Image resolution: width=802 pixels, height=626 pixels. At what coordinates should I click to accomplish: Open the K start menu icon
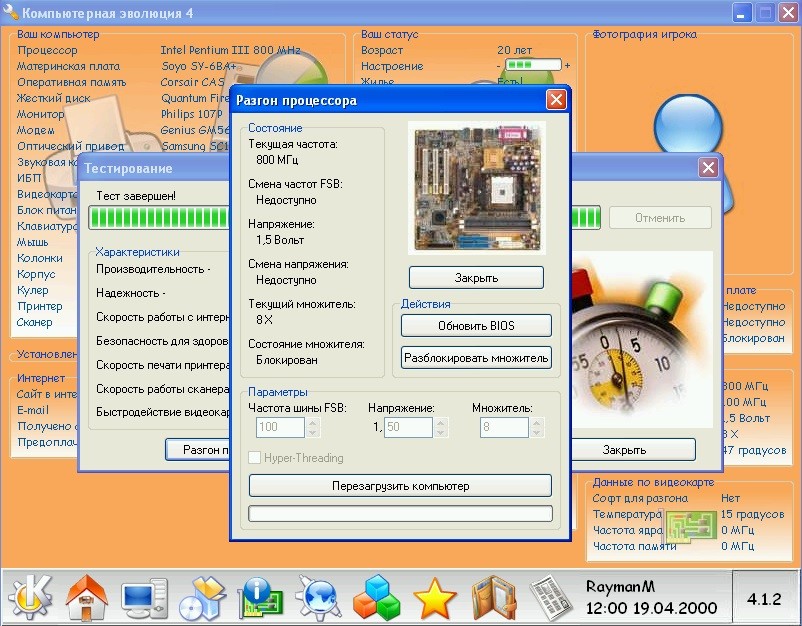point(29,596)
